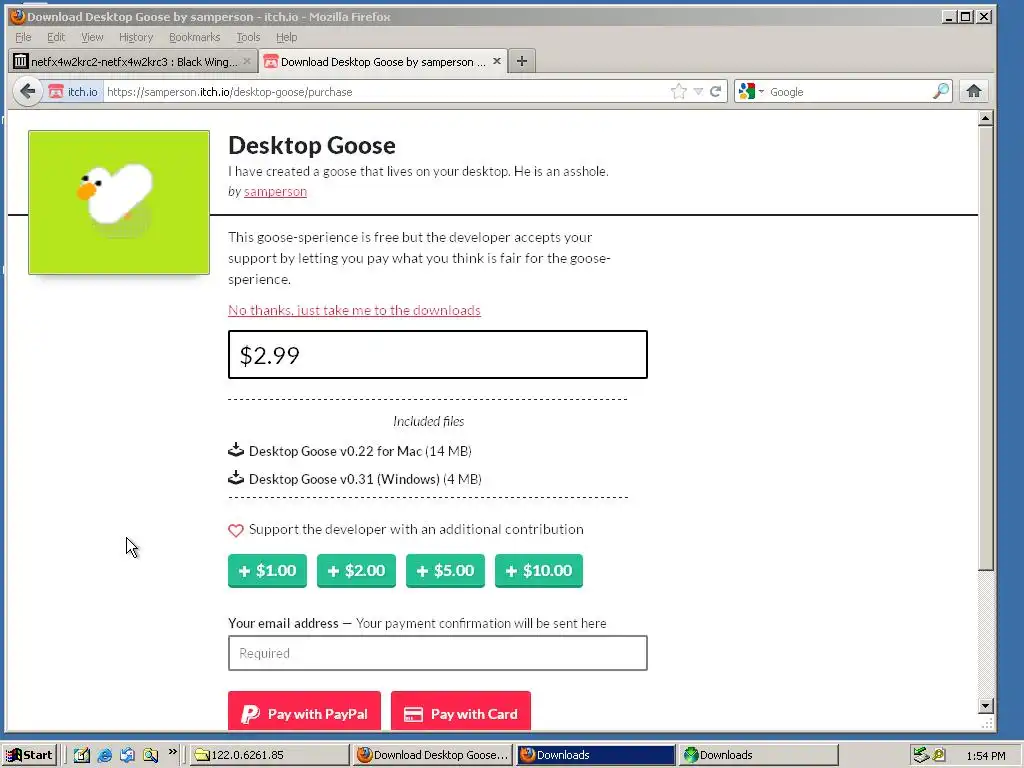Click the URL address bar text
This screenshot has height=768, width=1024.
230,92
